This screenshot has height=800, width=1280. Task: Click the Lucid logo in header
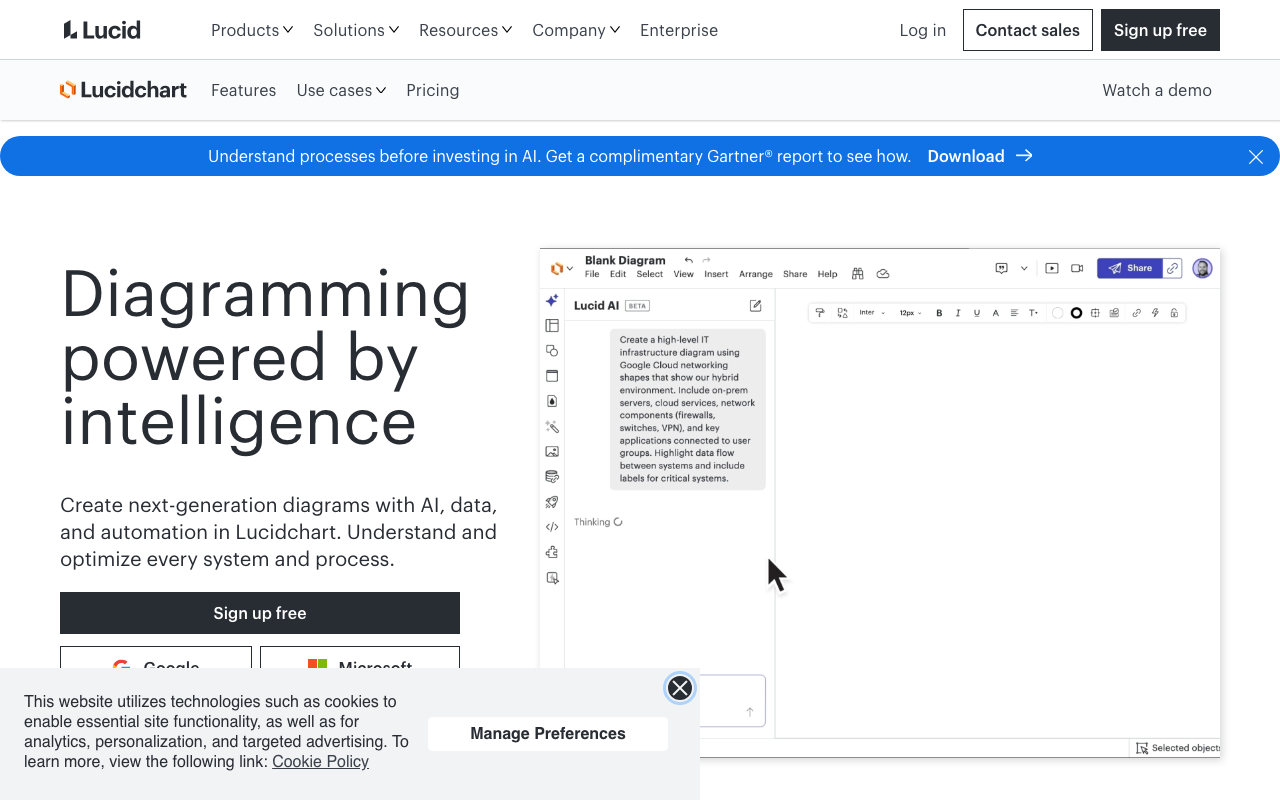(x=102, y=30)
